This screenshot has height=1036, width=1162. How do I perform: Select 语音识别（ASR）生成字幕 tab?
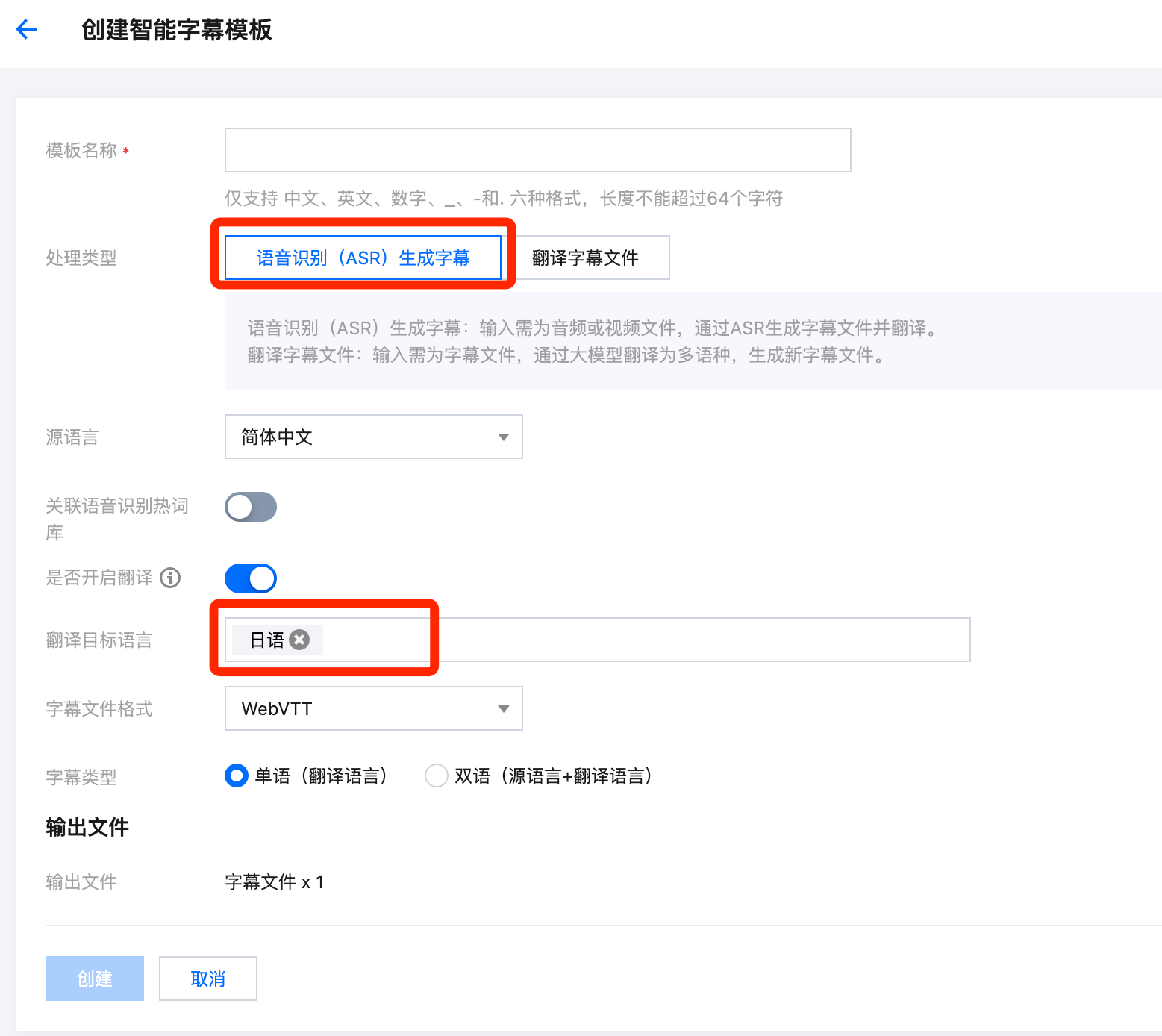(363, 258)
